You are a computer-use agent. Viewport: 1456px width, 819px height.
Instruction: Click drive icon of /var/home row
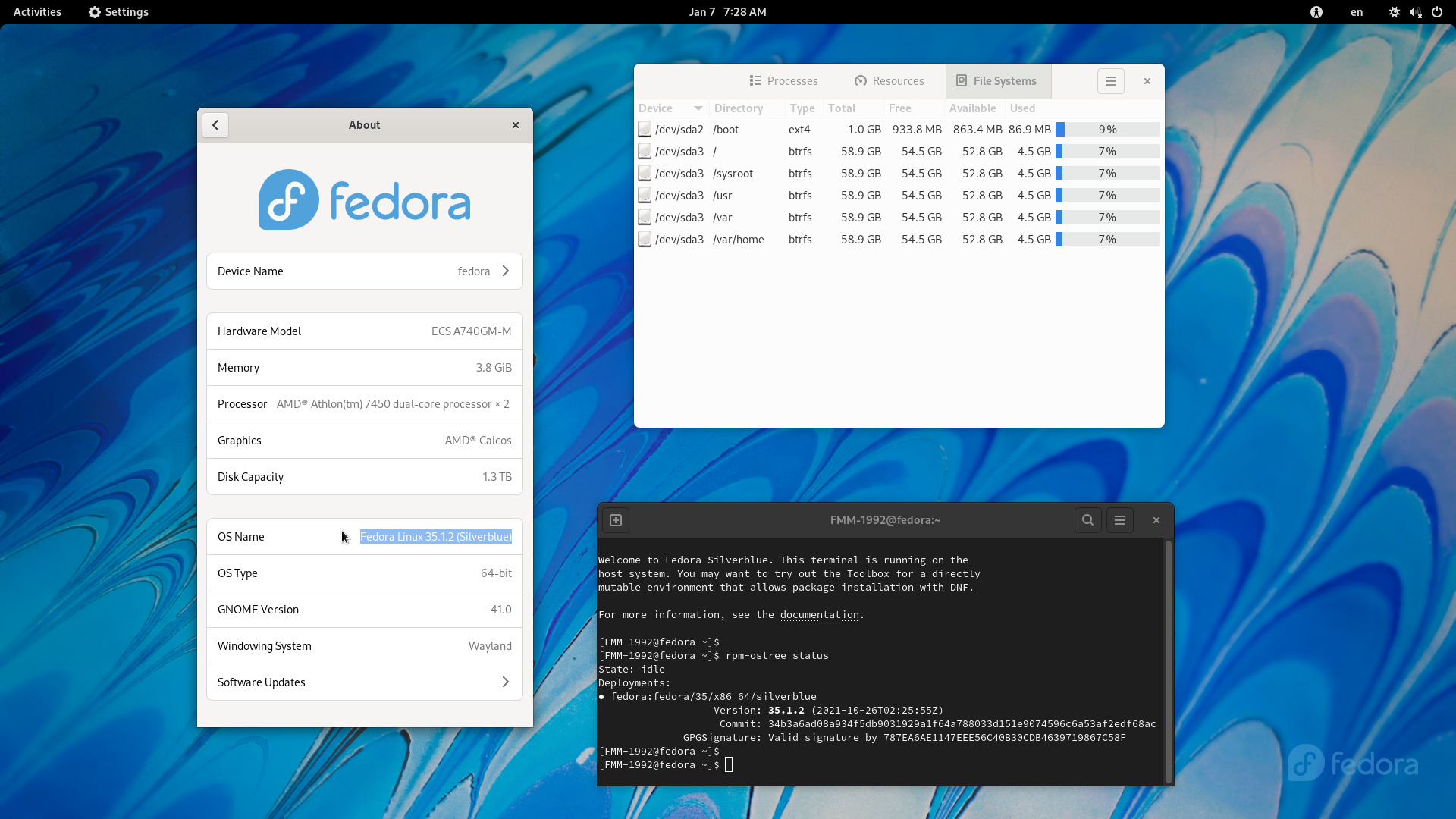click(645, 240)
